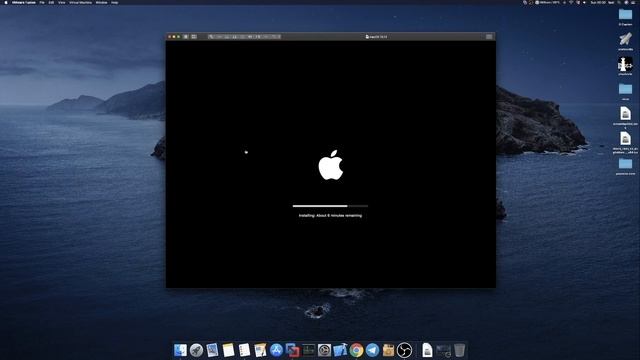
Task: Open Reminders list app in Dock
Action: pos(244,350)
